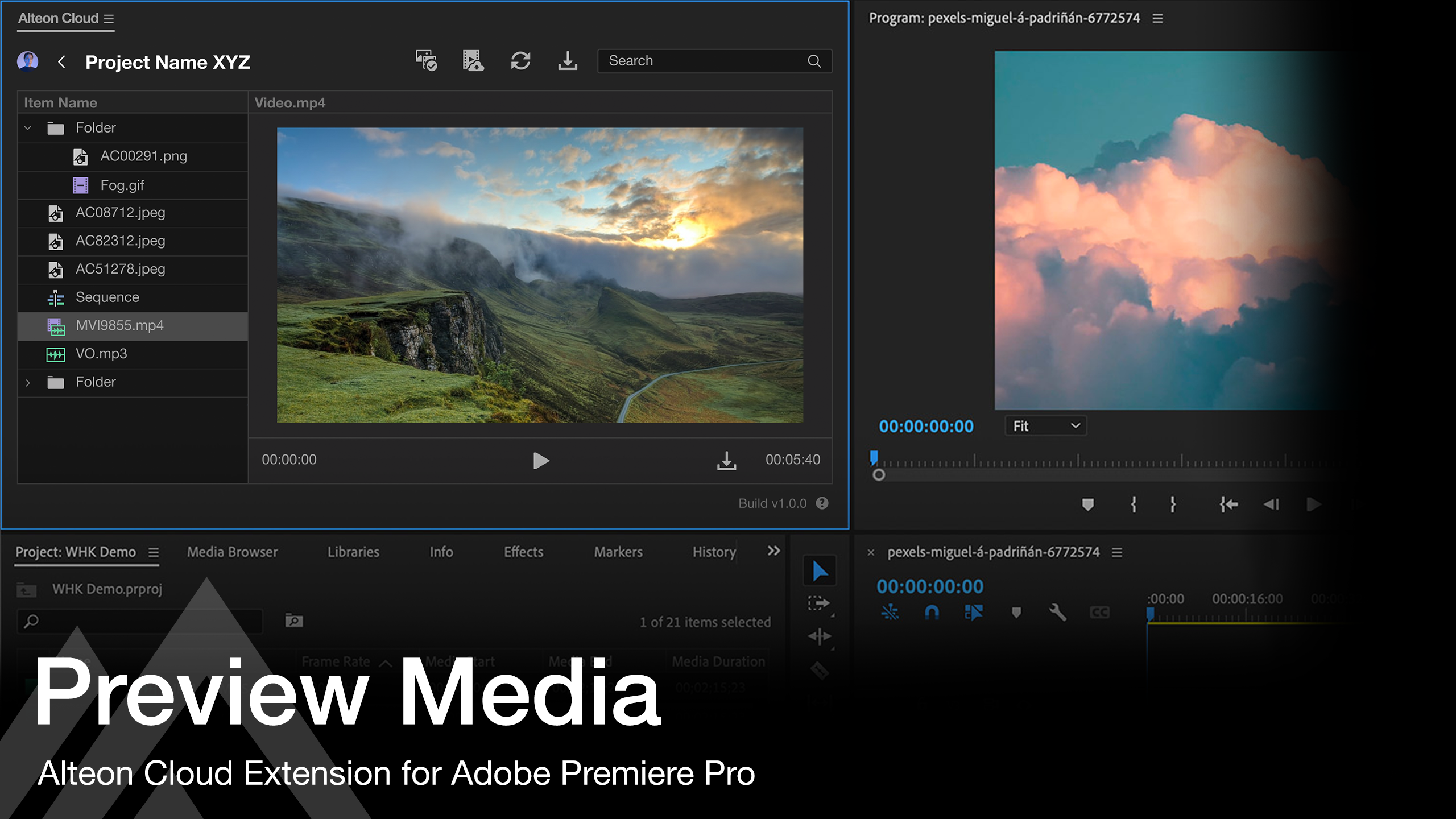This screenshot has height=819, width=1456.
Task: Click the download icon under video preview
Action: 726,460
